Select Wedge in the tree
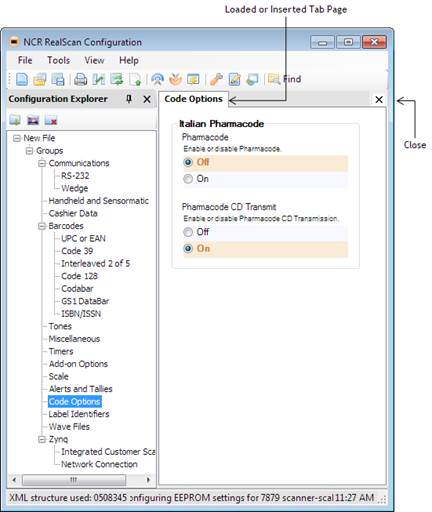432x512 pixels. [x=75, y=188]
